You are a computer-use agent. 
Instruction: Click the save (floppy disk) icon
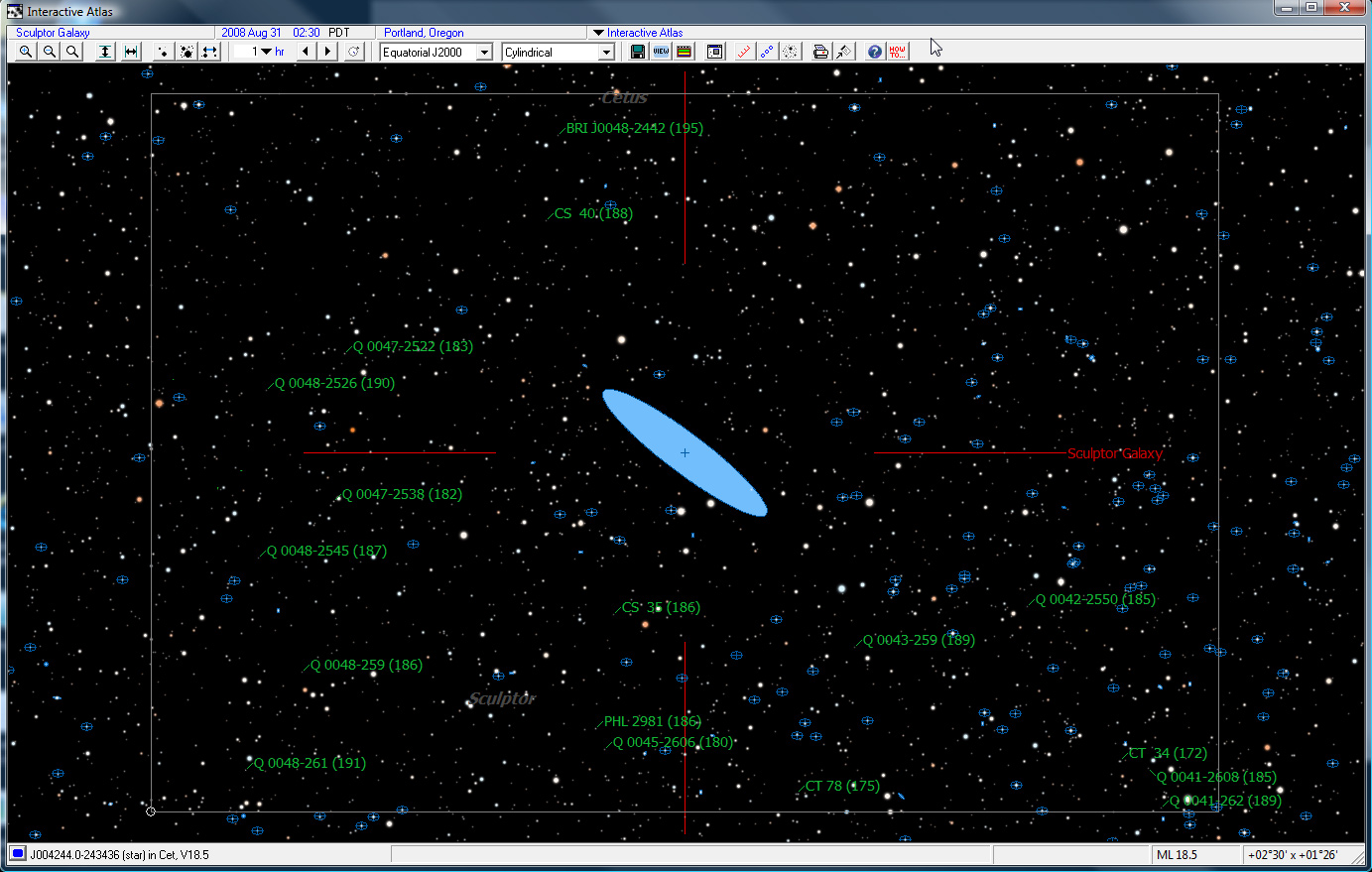click(638, 52)
